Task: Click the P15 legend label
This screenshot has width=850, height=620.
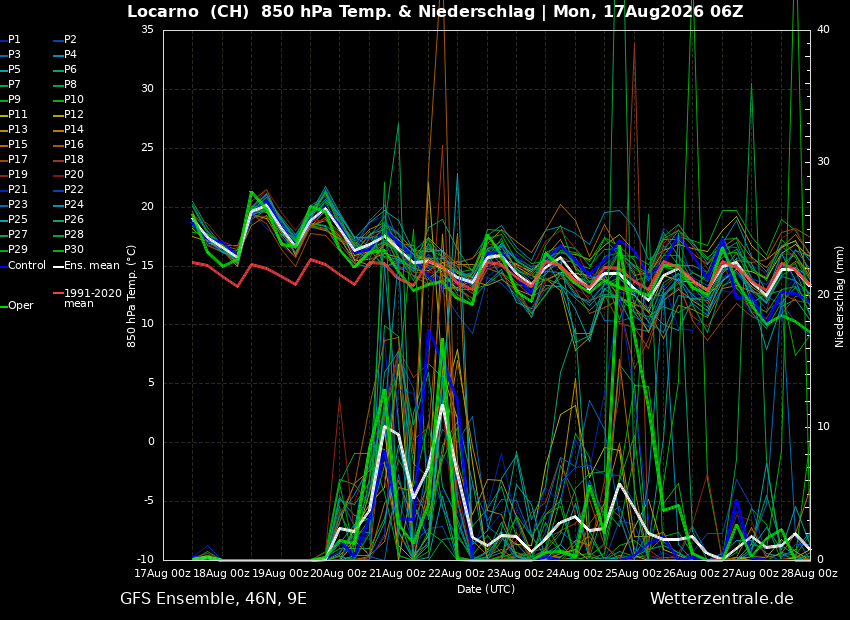Action: (14, 145)
